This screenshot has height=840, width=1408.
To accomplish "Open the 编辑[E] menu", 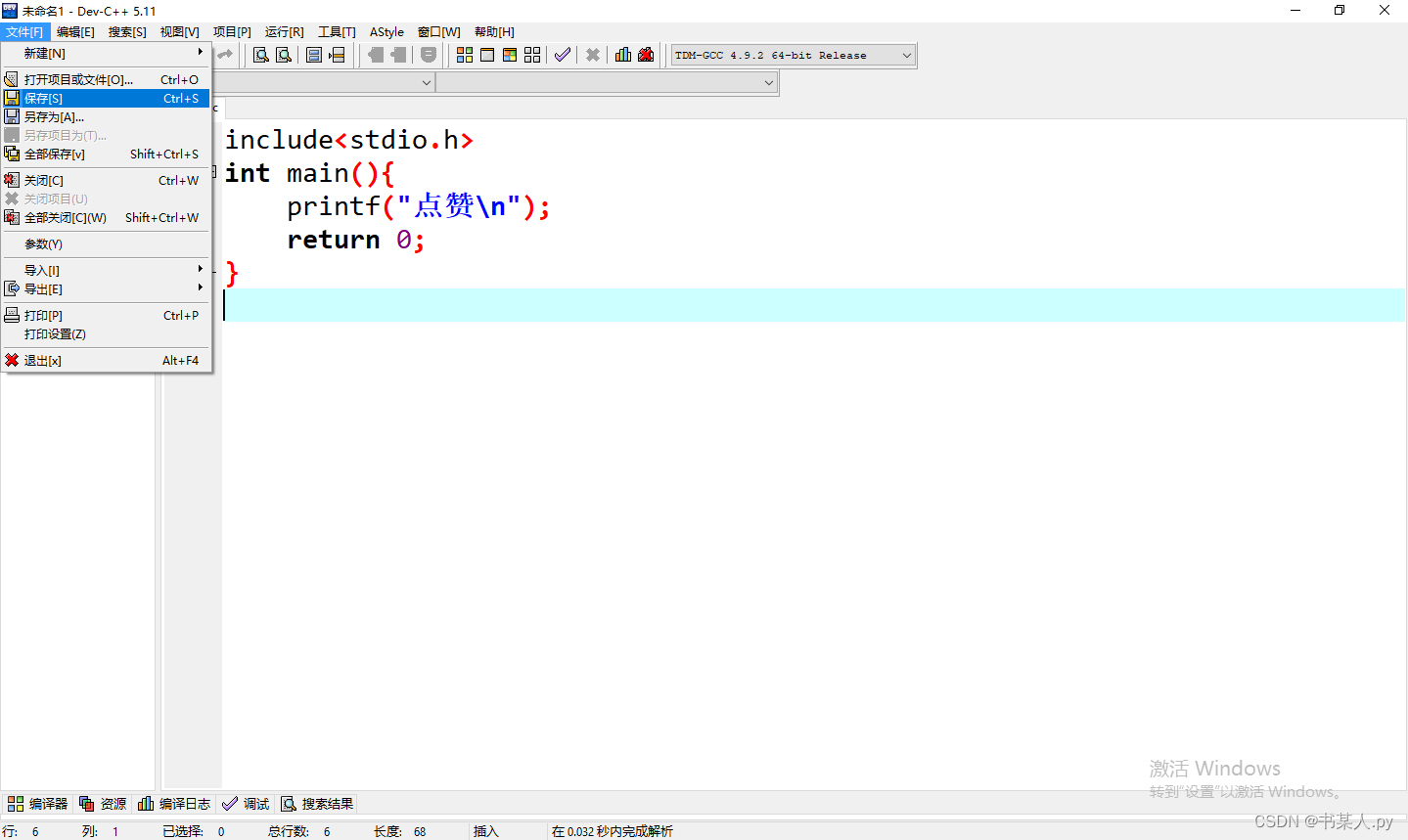I will [76, 32].
